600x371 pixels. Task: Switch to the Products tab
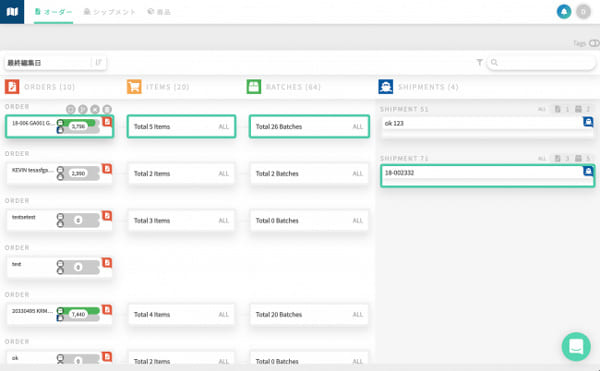coord(159,12)
